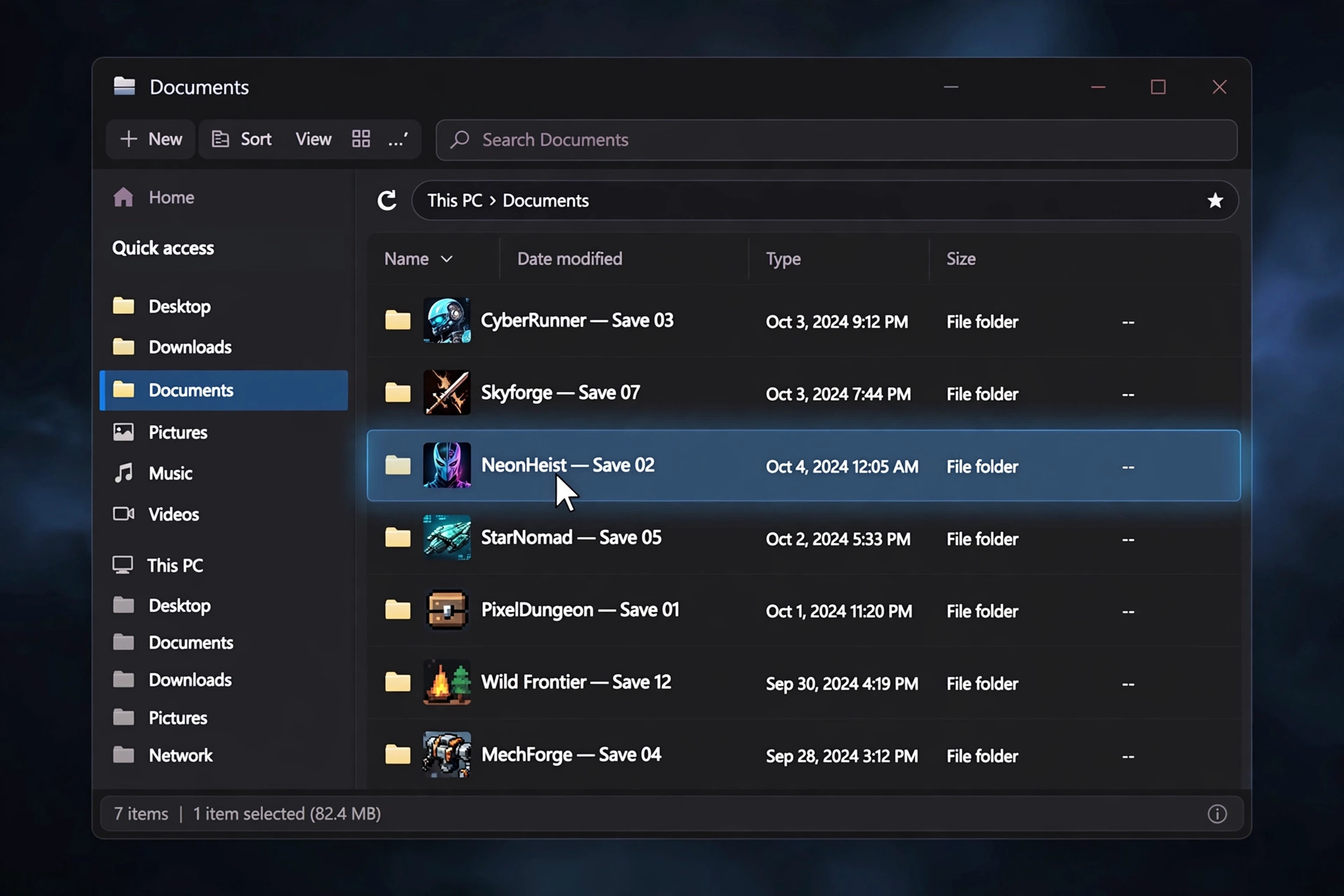
Task: Click the CyberRunner helmet thumbnail
Action: click(447, 320)
